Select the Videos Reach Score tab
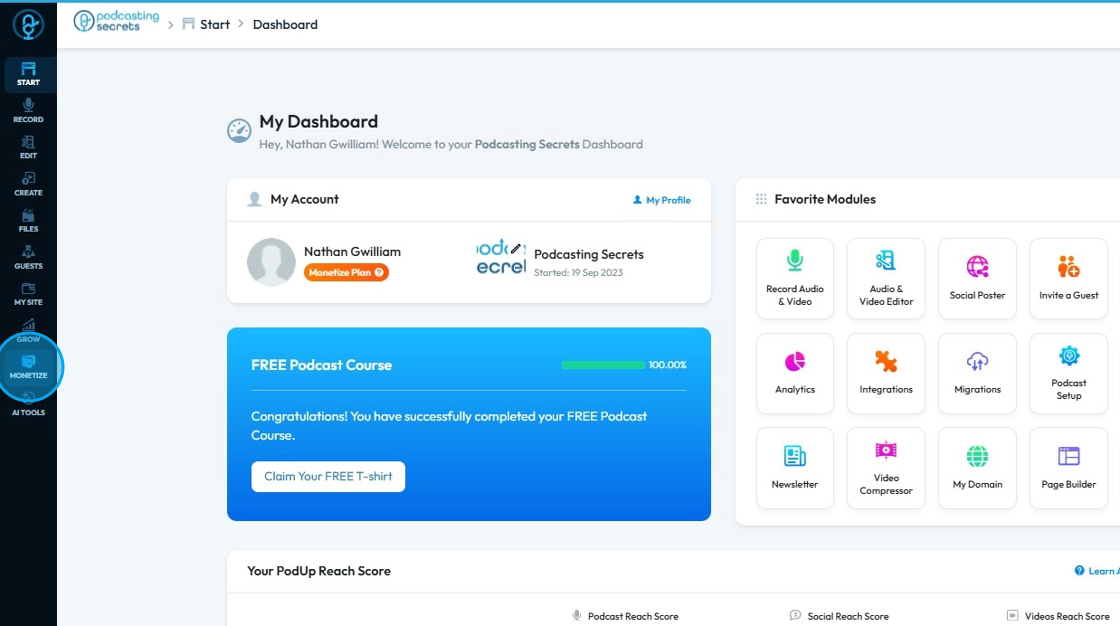This screenshot has width=1120, height=626. click(1058, 616)
